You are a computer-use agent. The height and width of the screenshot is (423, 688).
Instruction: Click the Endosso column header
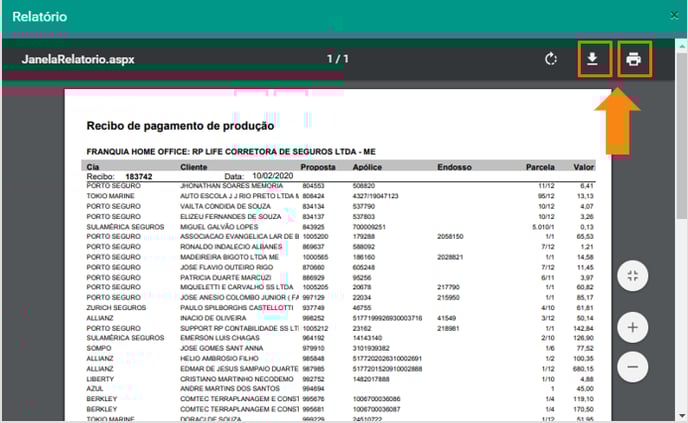pyautogui.click(x=454, y=167)
